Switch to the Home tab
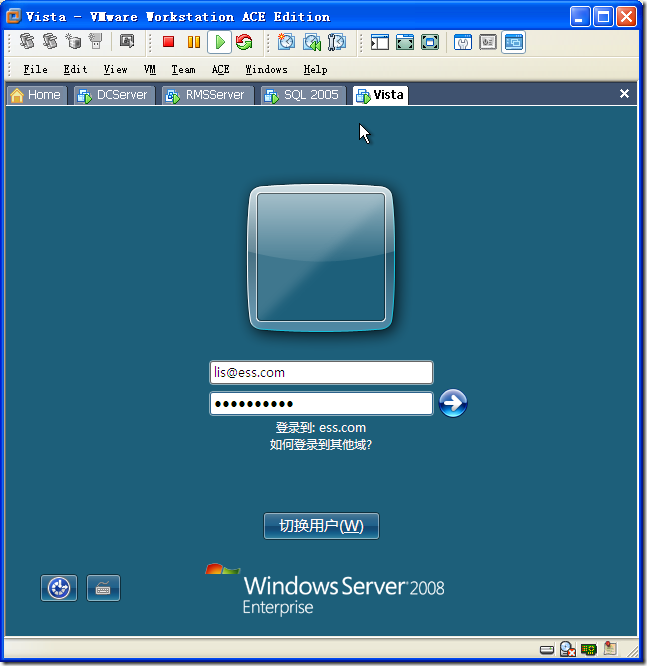Screen dimensions: 647x666 coord(37,95)
